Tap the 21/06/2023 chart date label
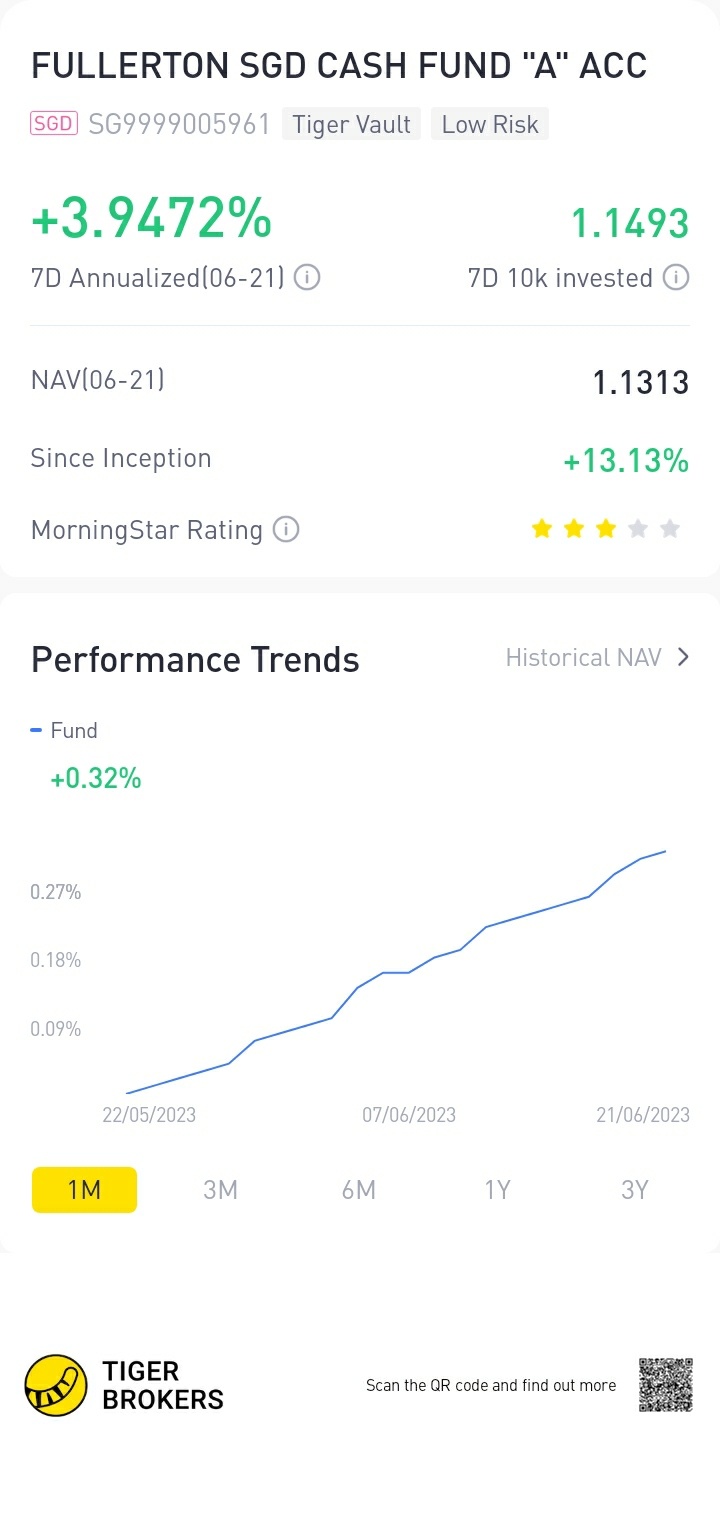The width and height of the screenshot is (720, 1518). click(643, 1114)
